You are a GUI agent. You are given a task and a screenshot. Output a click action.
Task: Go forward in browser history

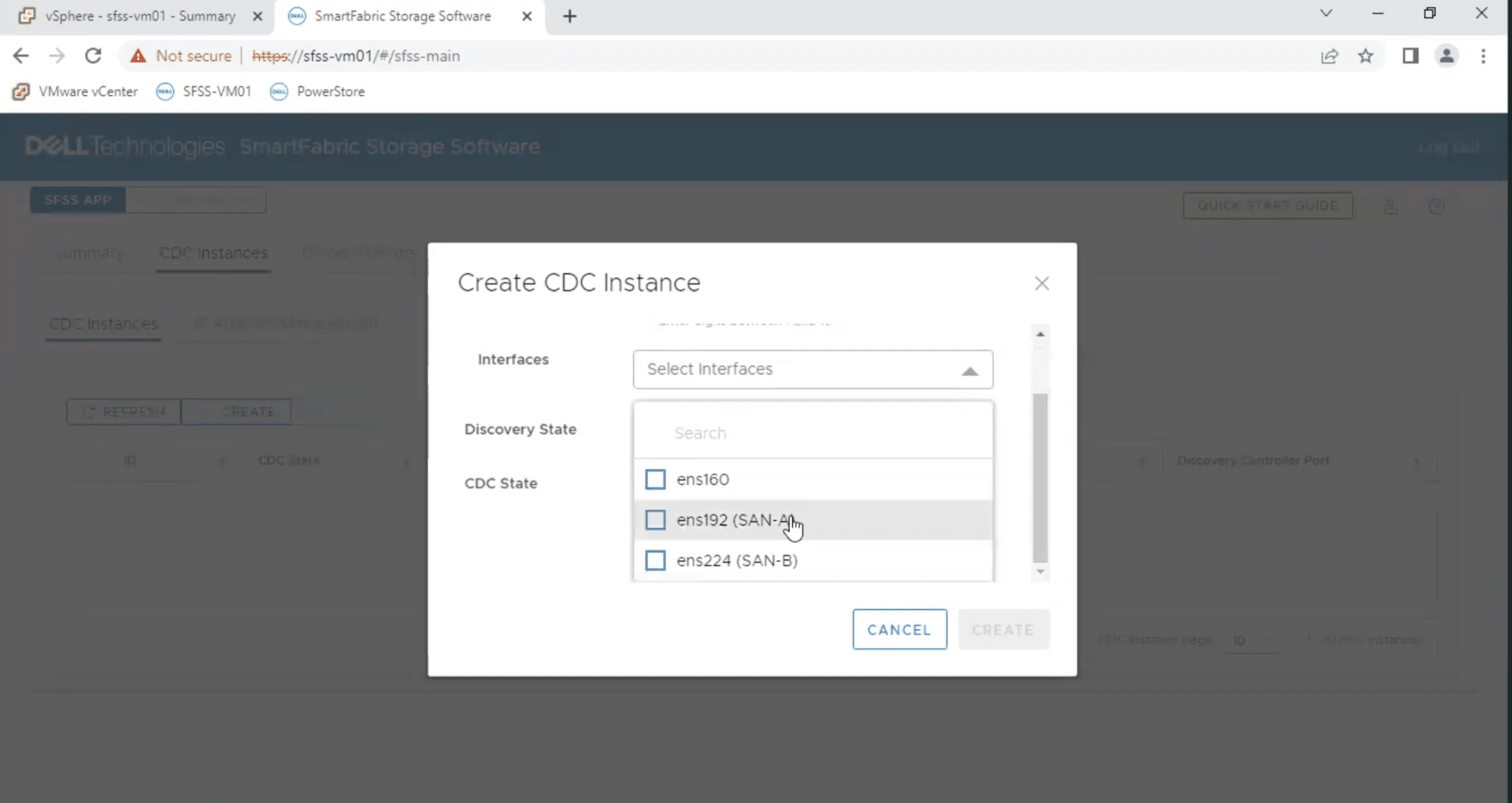point(57,56)
